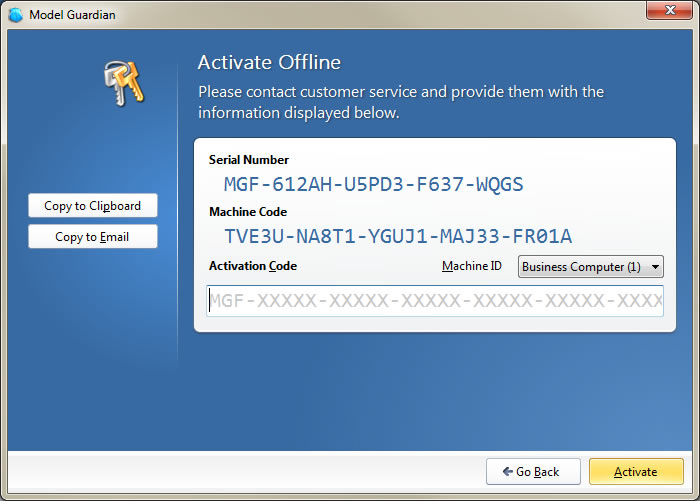This screenshot has height=501, width=700.
Task: Select the machine code TVE3U-NA8T1-YGUJ1-MAJ33-FR01A
Action: (x=398, y=236)
